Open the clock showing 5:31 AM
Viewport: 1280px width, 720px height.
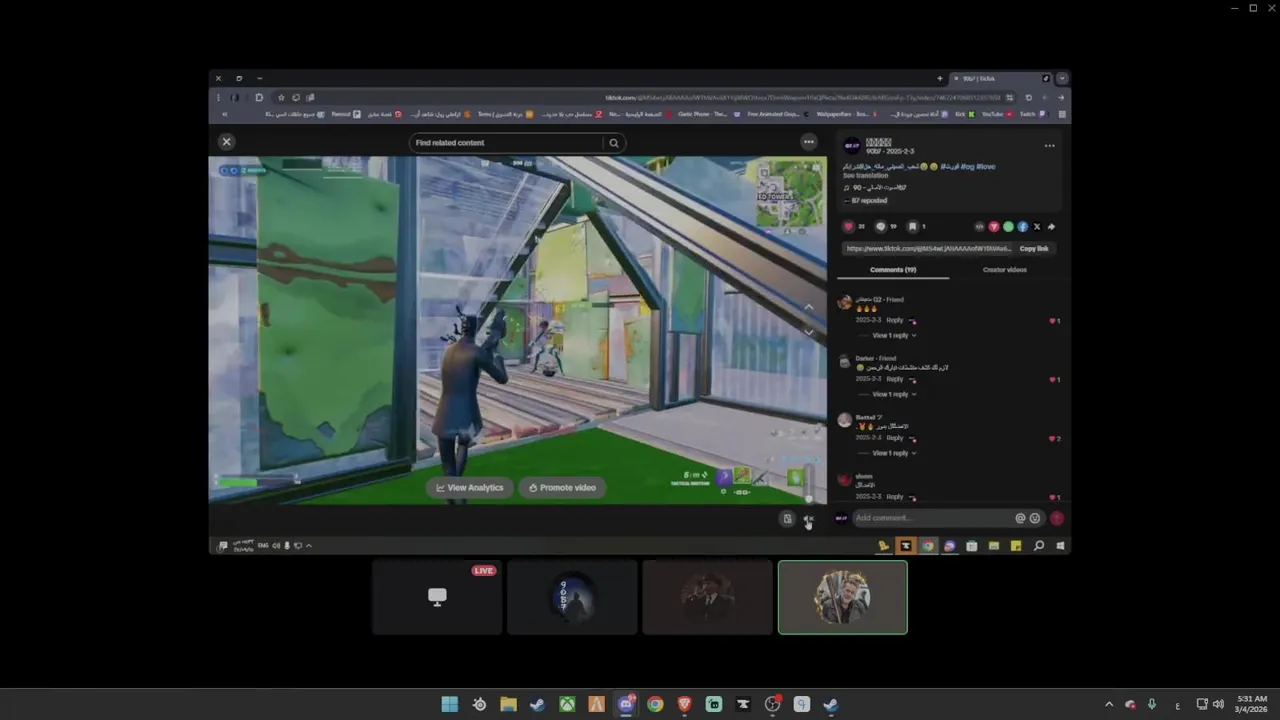[1252, 704]
